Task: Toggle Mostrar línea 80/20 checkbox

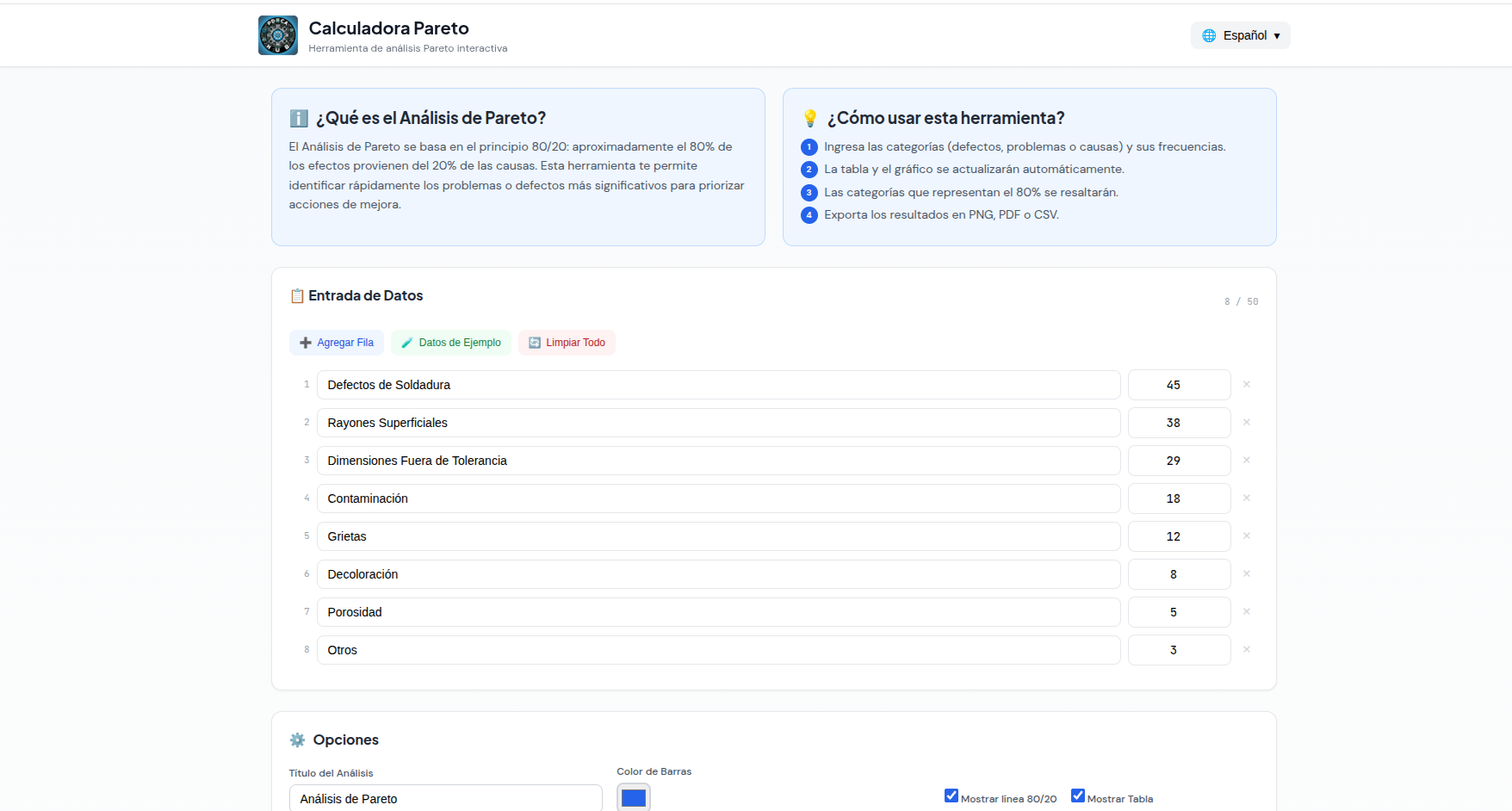Action: coord(951,796)
